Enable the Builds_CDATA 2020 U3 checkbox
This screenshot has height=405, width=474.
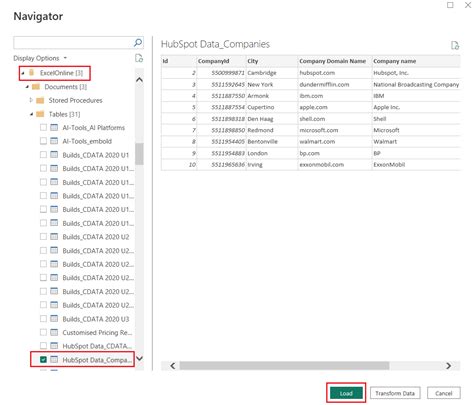(x=43, y=319)
